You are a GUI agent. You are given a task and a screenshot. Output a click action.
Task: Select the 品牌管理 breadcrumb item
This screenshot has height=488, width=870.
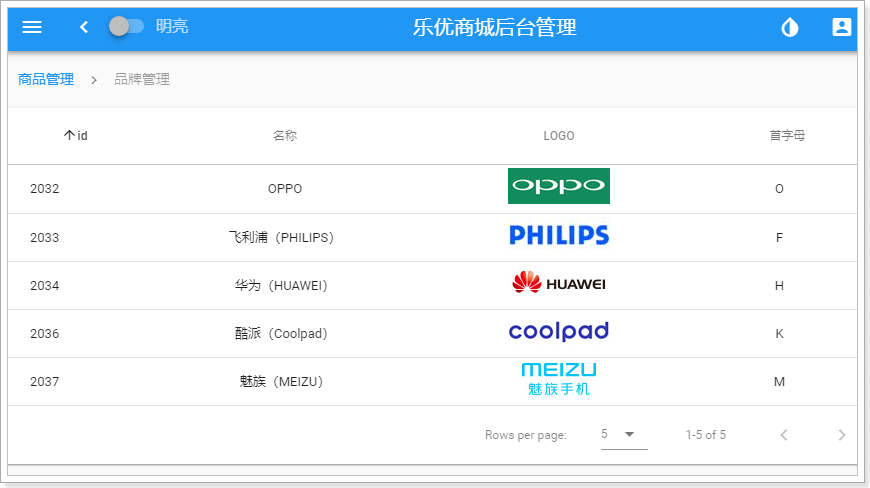(x=142, y=79)
